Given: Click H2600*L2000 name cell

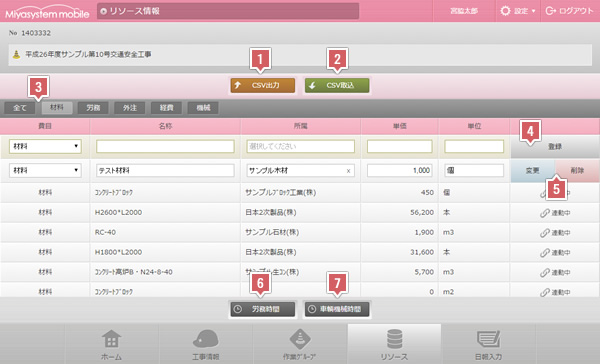Looking at the screenshot, I should tap(165, 212).
